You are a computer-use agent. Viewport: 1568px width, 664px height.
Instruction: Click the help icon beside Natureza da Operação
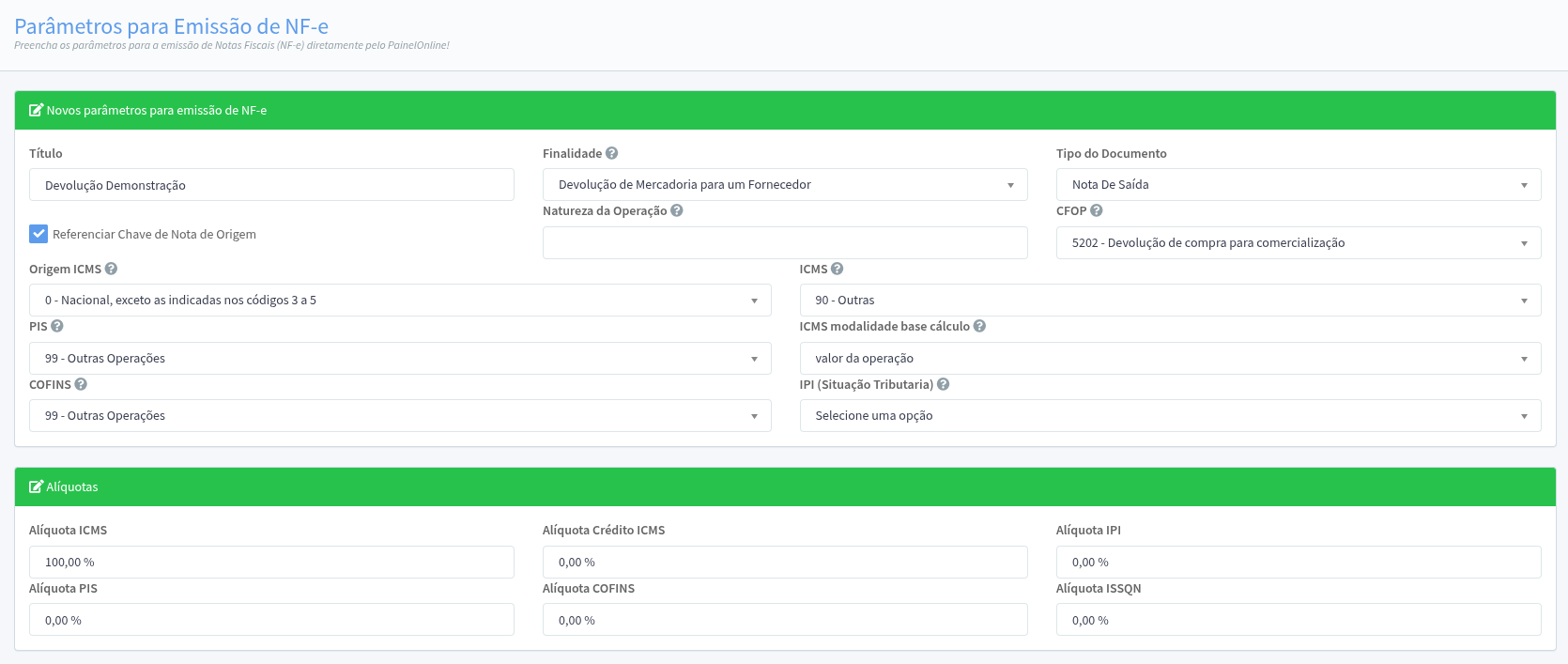click(676, 211)
